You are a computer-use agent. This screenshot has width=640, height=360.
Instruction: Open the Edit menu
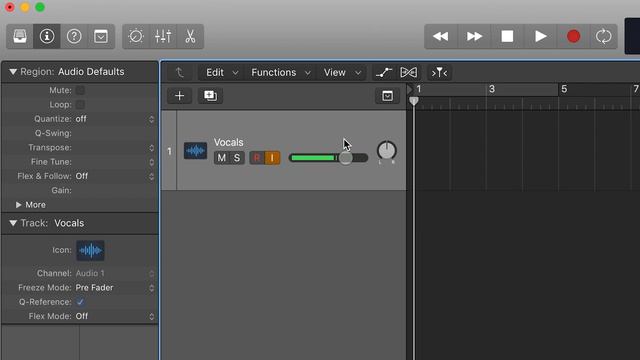coord(221,73)
